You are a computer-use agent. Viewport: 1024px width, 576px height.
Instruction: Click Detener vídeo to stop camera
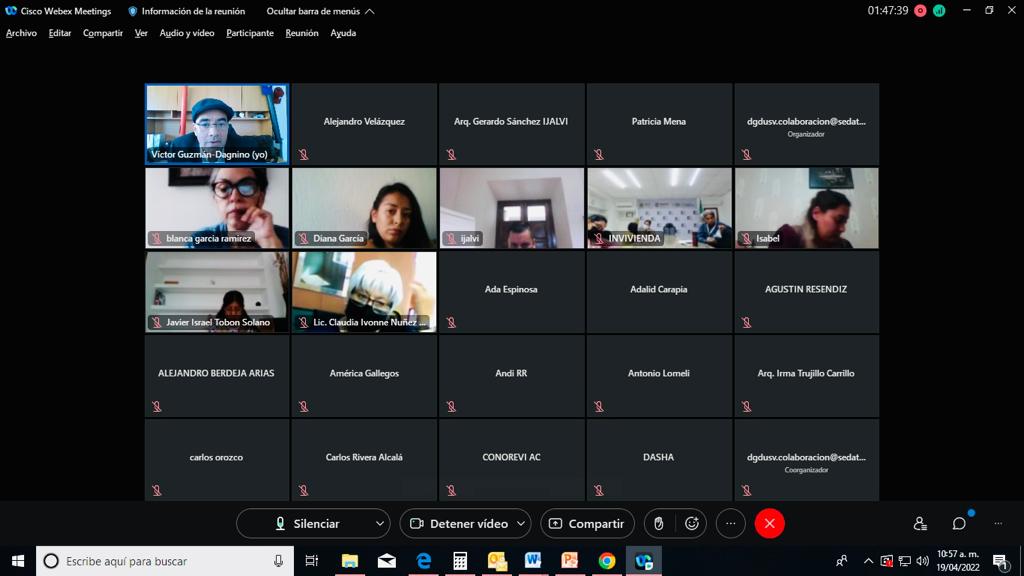pos(458,524)
